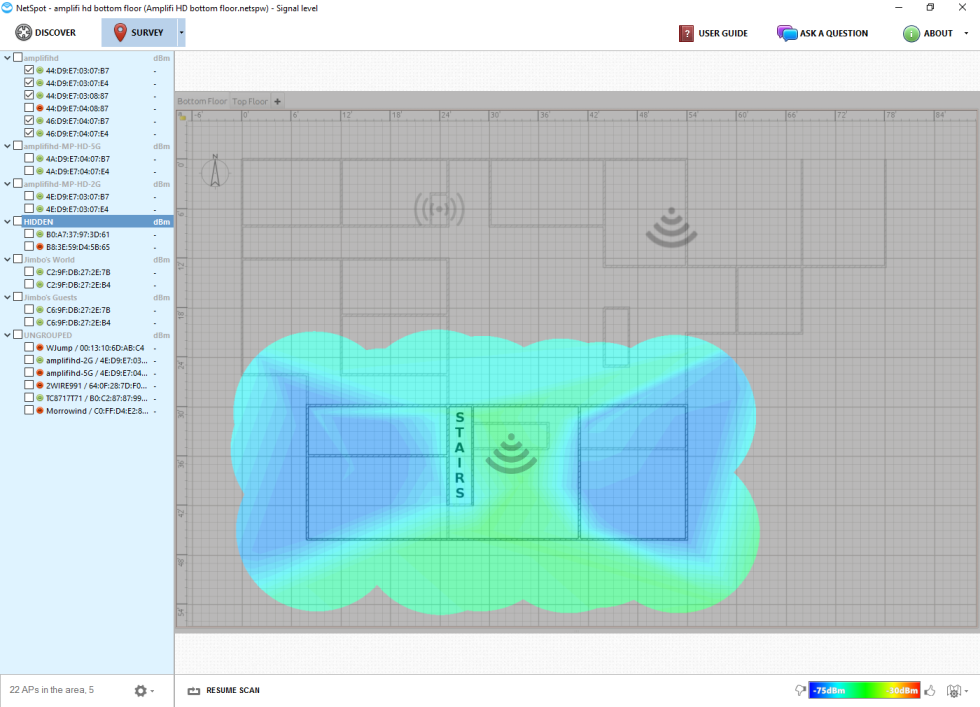Click the green status dot for C2:9F:DB:27:2E:7B
This screenshot has width=980, height=707.
coord(39,272)
